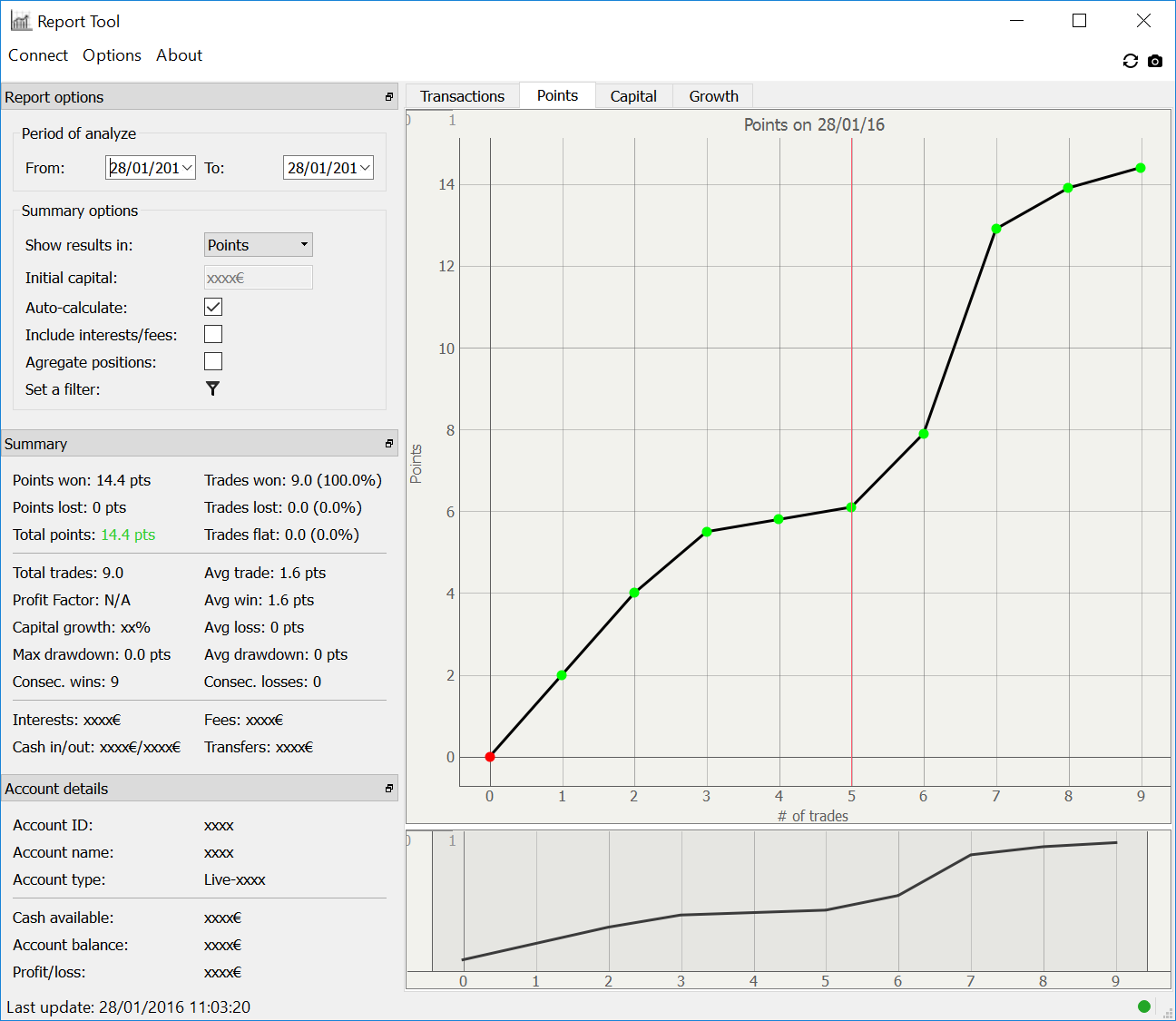Click the green connection status indicator

pyautogui.click(x=1143, y=1006)
